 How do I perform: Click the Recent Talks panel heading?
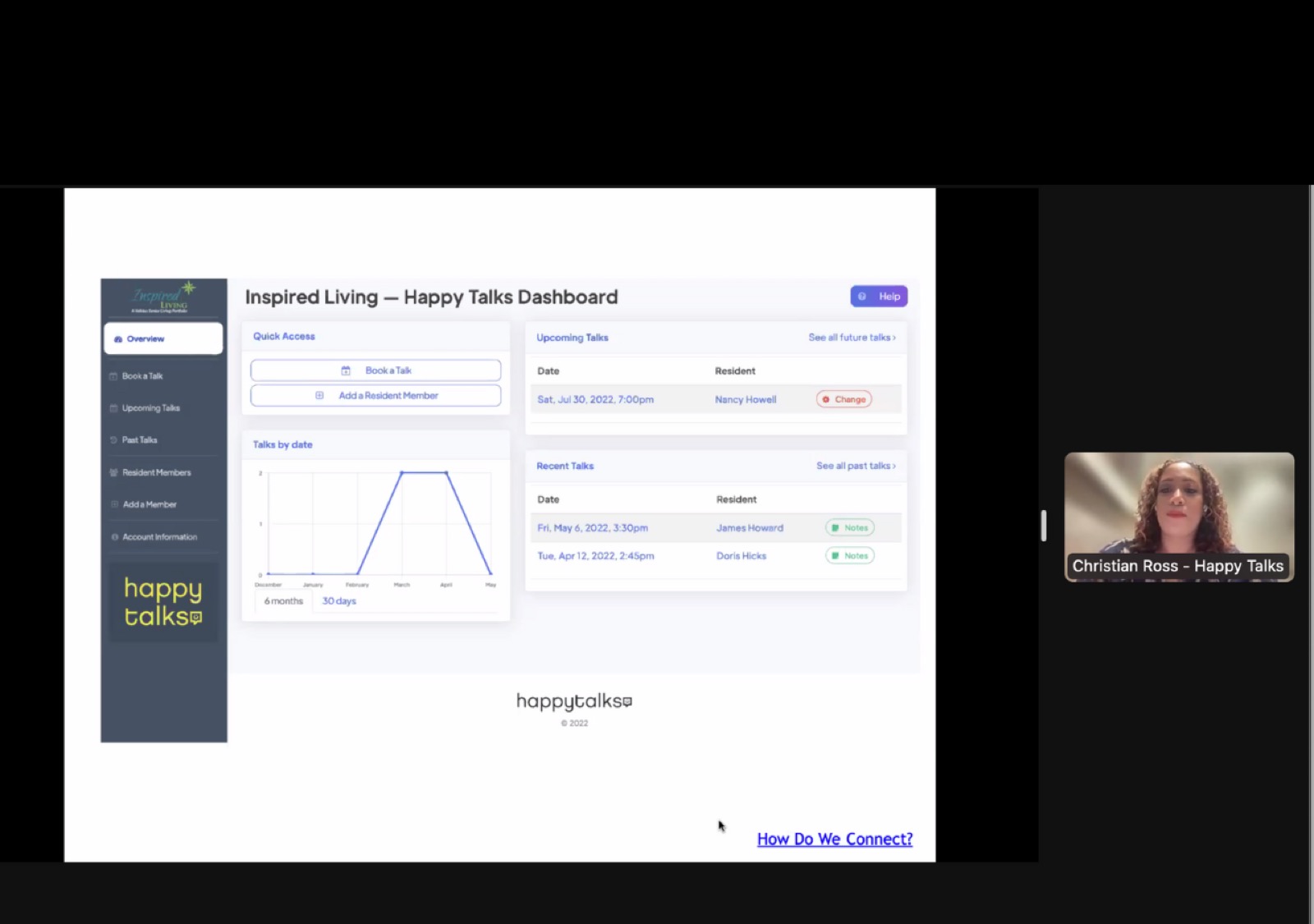click(x=565, y=466)
